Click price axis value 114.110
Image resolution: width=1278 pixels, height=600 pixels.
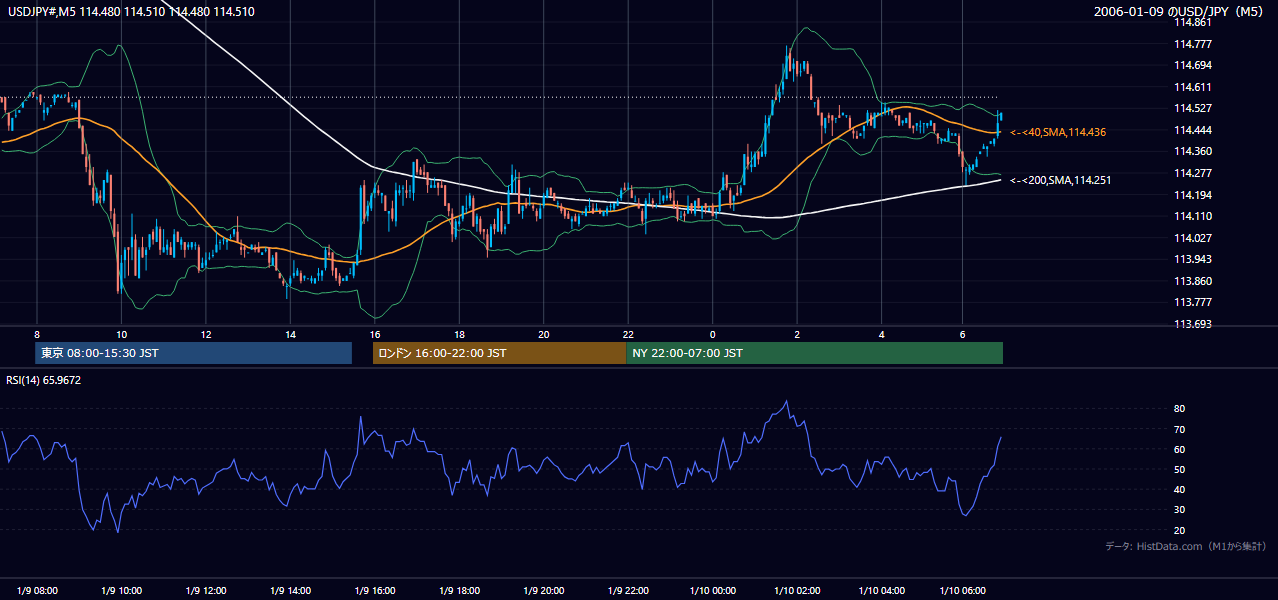point(1192,216)
